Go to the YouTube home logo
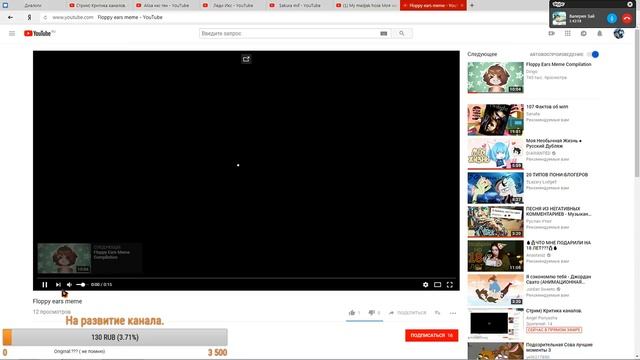The width and height of the screenshot is (640, 360). 39,33
